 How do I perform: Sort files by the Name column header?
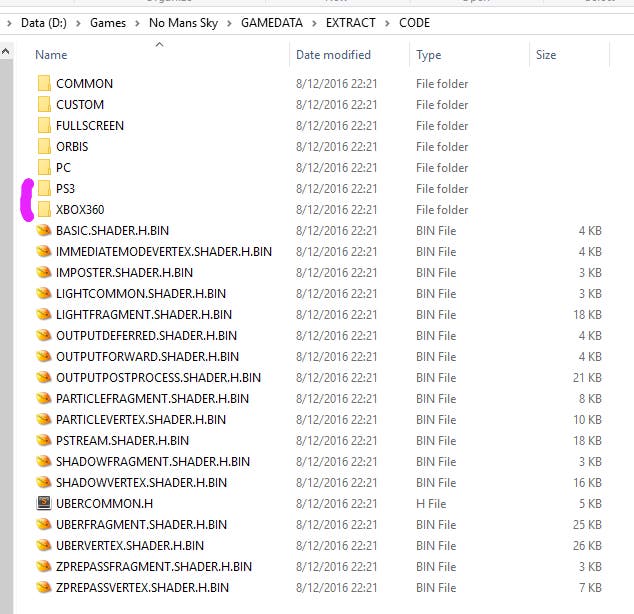tap(51, 55)
